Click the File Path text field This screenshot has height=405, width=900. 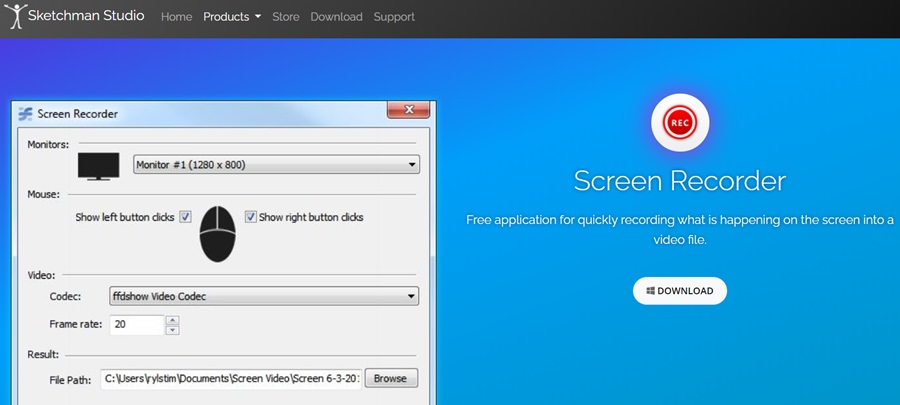[231, 379]
